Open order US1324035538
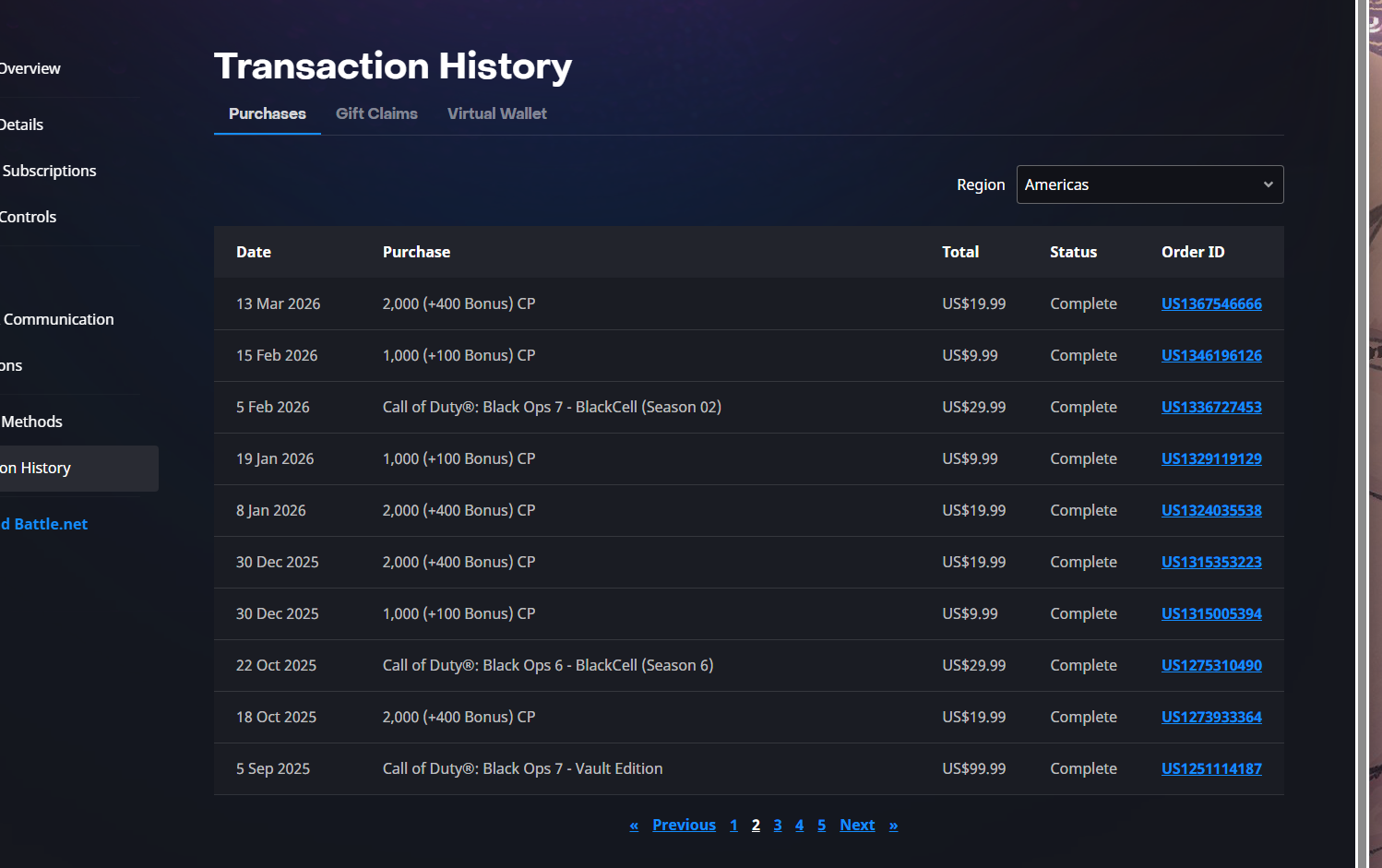The width and height of the screenshot is (1382, 868). (x=1211, y=510)
